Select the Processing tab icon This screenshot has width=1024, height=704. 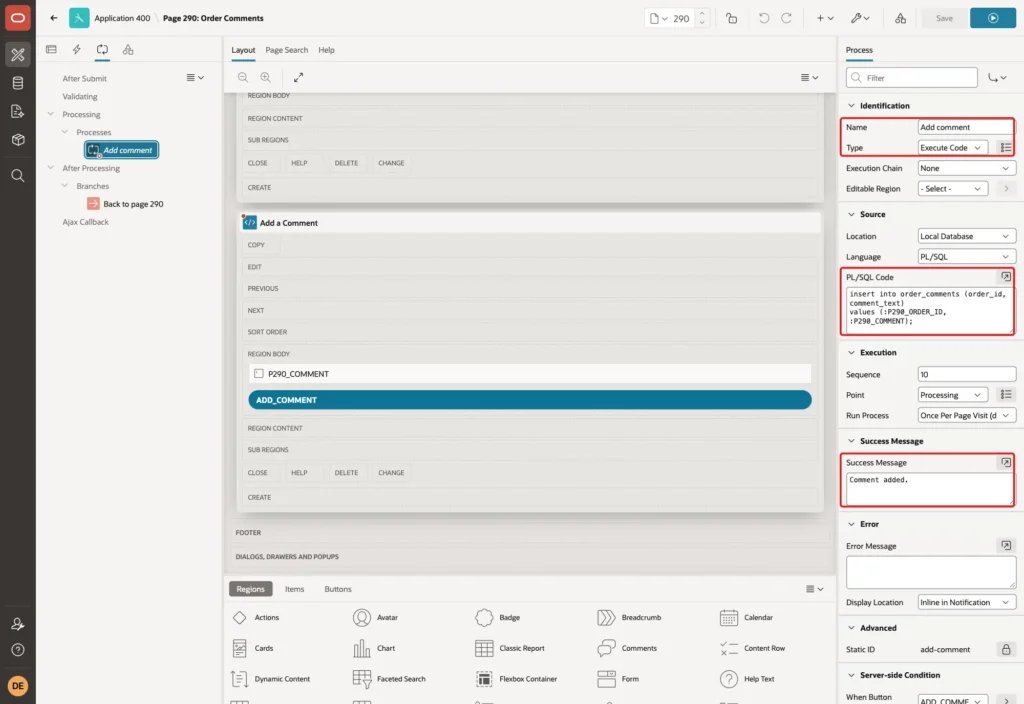coord(102,50)
